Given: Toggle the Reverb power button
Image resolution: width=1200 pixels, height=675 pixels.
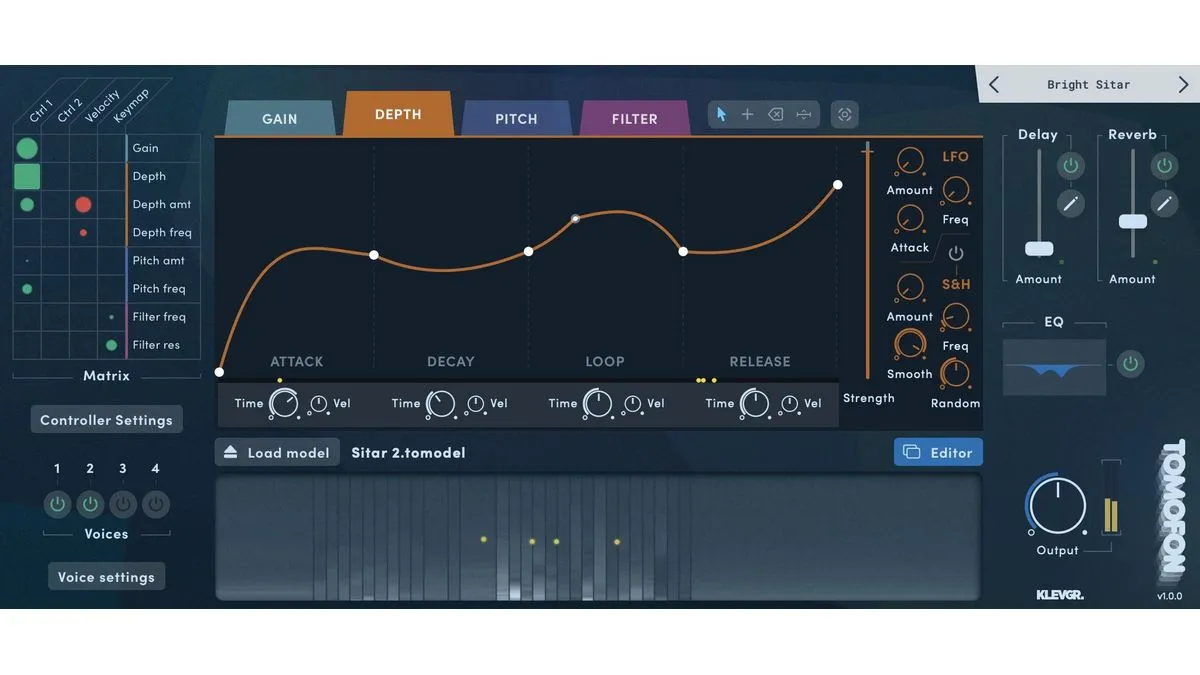Looking at the screenshot, I should pyautogui.click(x=1164, y=165).
